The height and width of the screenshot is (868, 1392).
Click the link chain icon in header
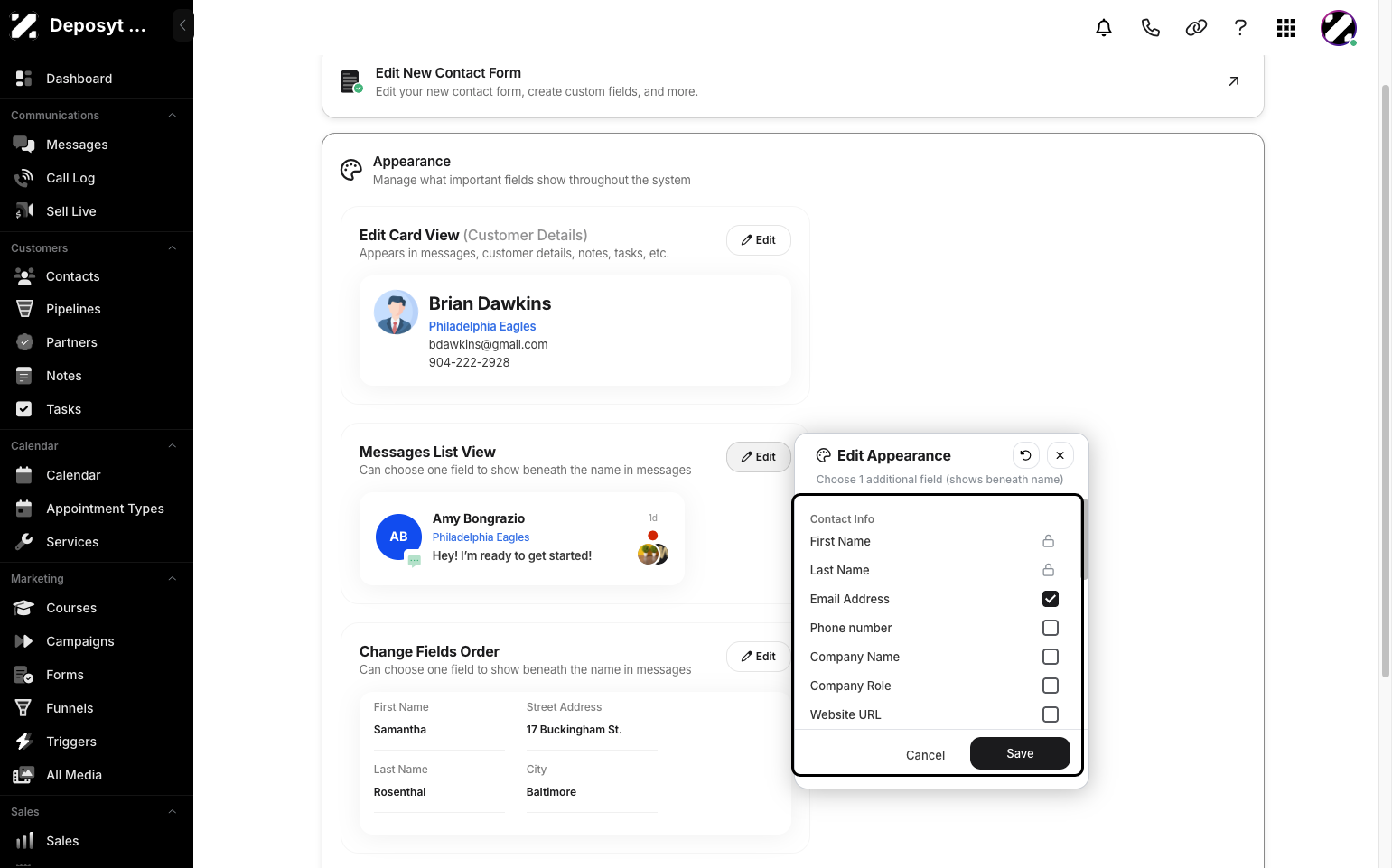pyautogui.click(x=1196, y=28)
